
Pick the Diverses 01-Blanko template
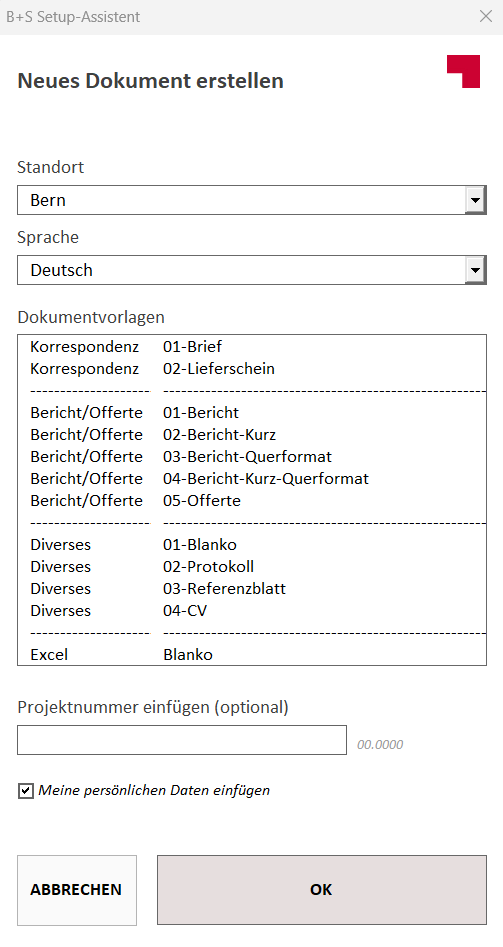[252, 545]
